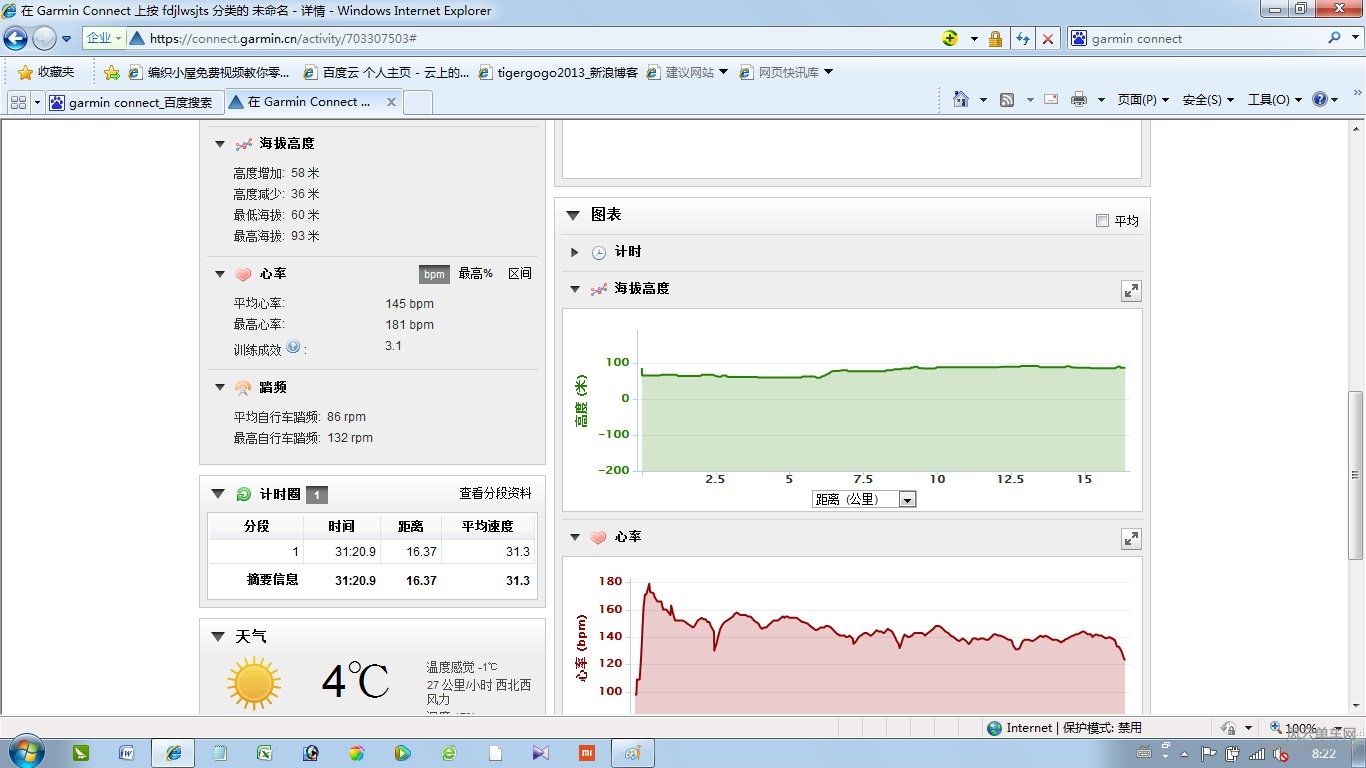Open the 工具(O) menu
This screenshot has height=768, width=1366.
pyautogui.click(x=1273, y=100)
